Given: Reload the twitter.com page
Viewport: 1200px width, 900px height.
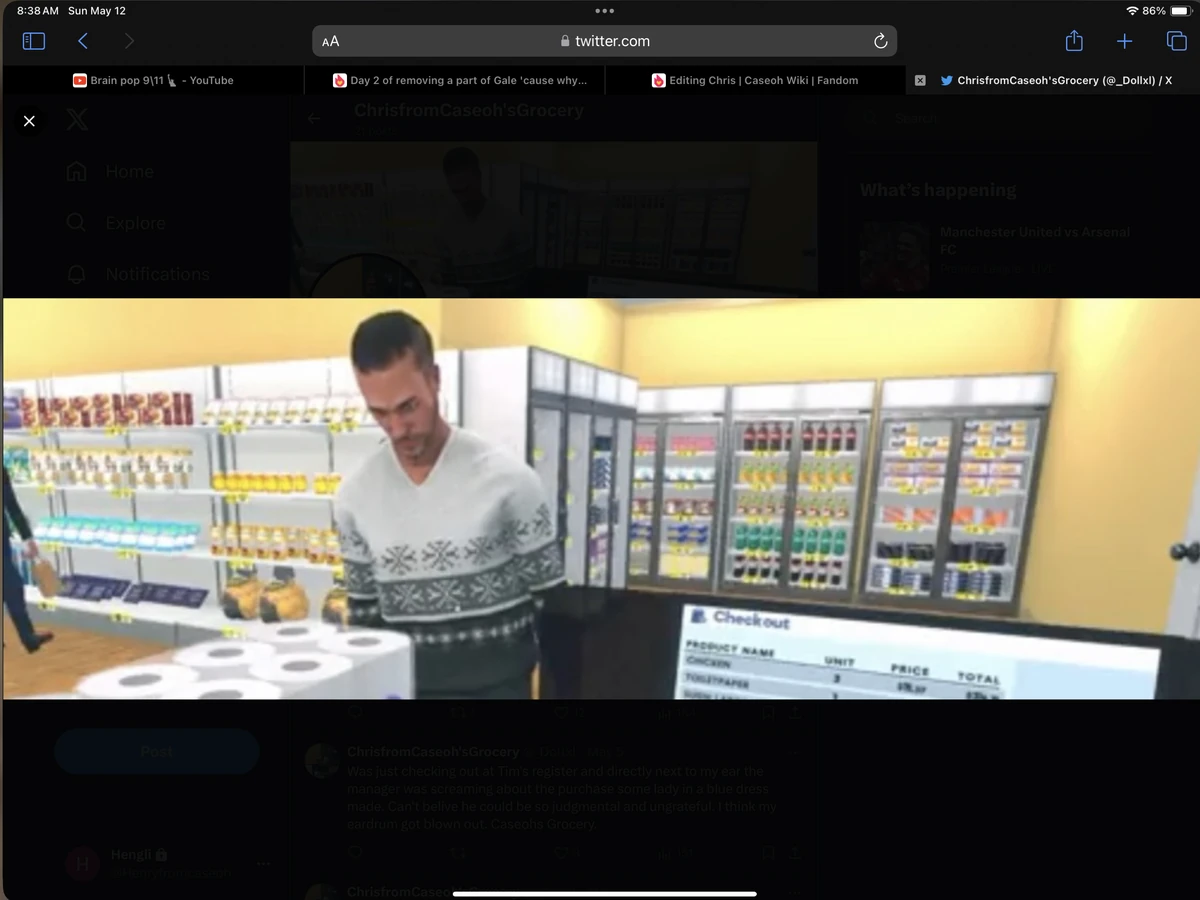Looking at the screenshot, I should [x=879, y=41].
